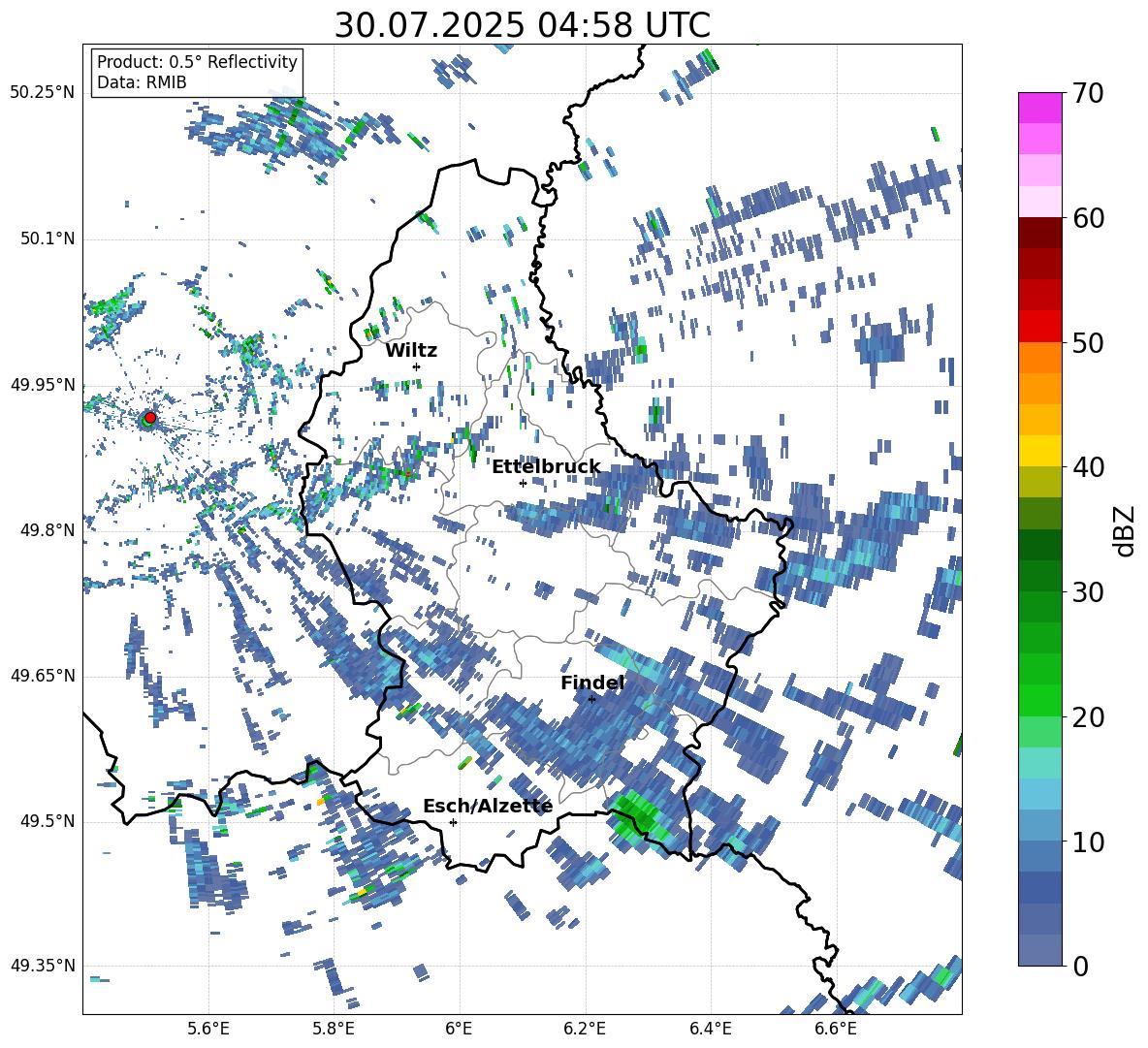Click the 6°E longitude label

(459, 1029)
